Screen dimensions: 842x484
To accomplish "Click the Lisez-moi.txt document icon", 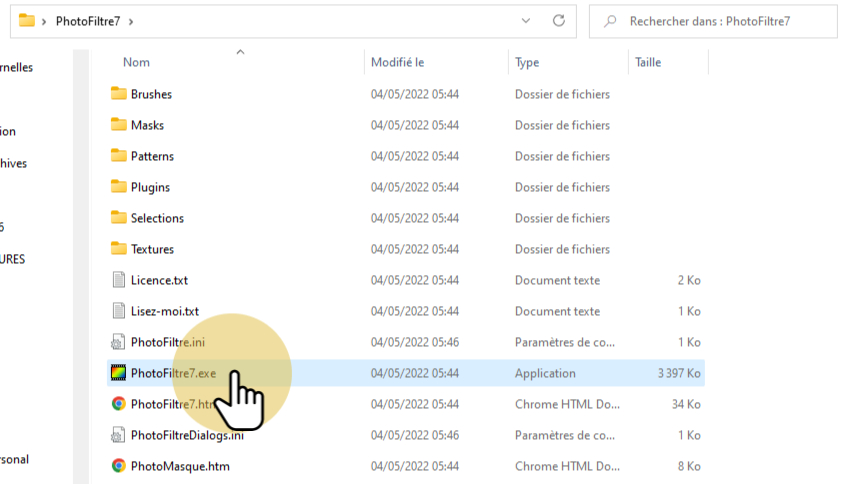I will (119, 311).
